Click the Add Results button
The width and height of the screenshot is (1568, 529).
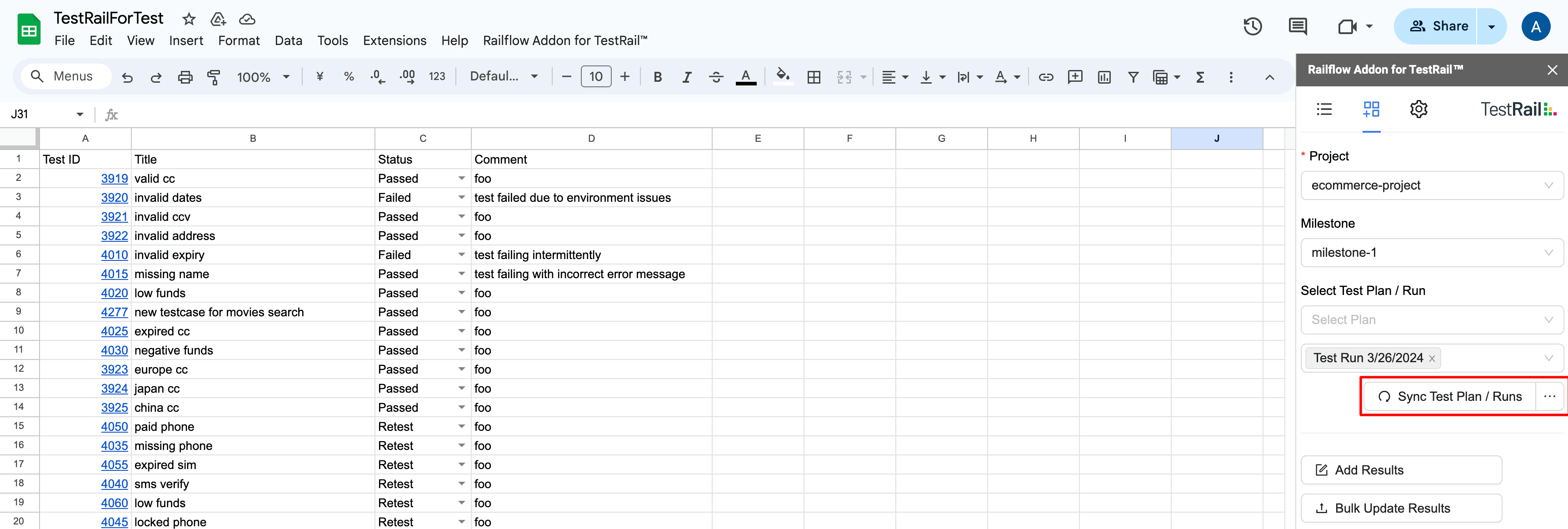coord(1401,470)
